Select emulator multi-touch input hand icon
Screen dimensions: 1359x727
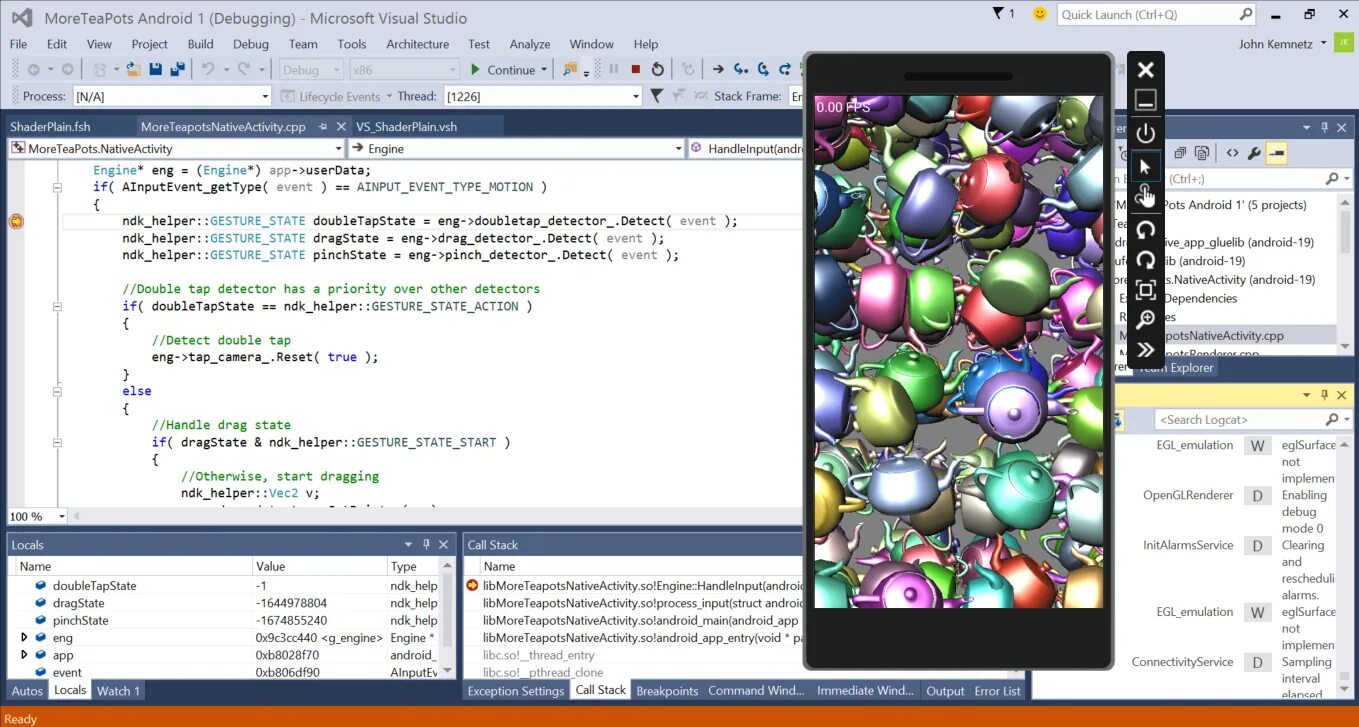coord(1146,196)
